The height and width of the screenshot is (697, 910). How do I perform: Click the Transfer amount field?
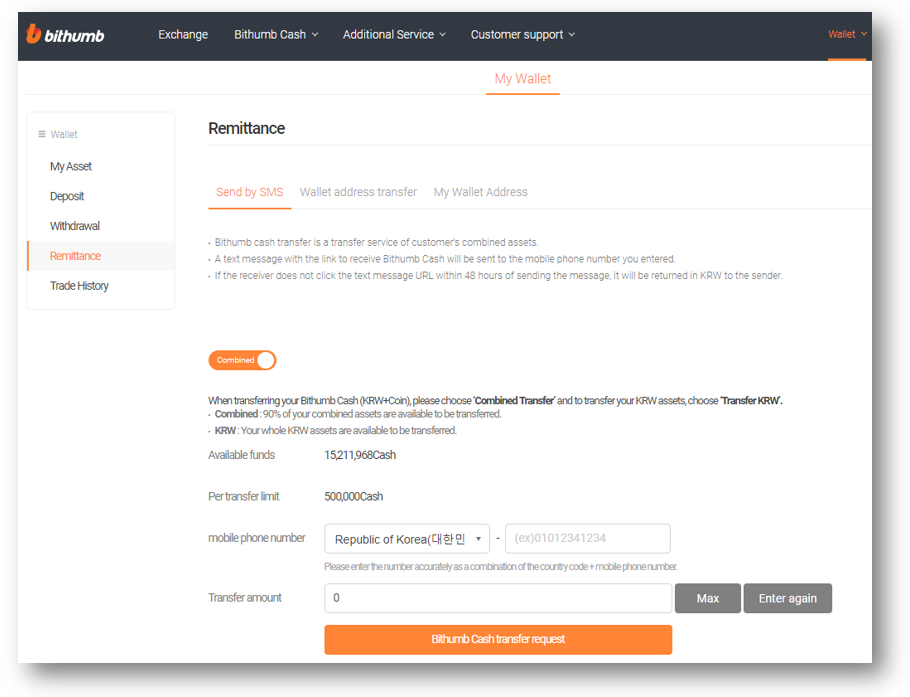498,598
